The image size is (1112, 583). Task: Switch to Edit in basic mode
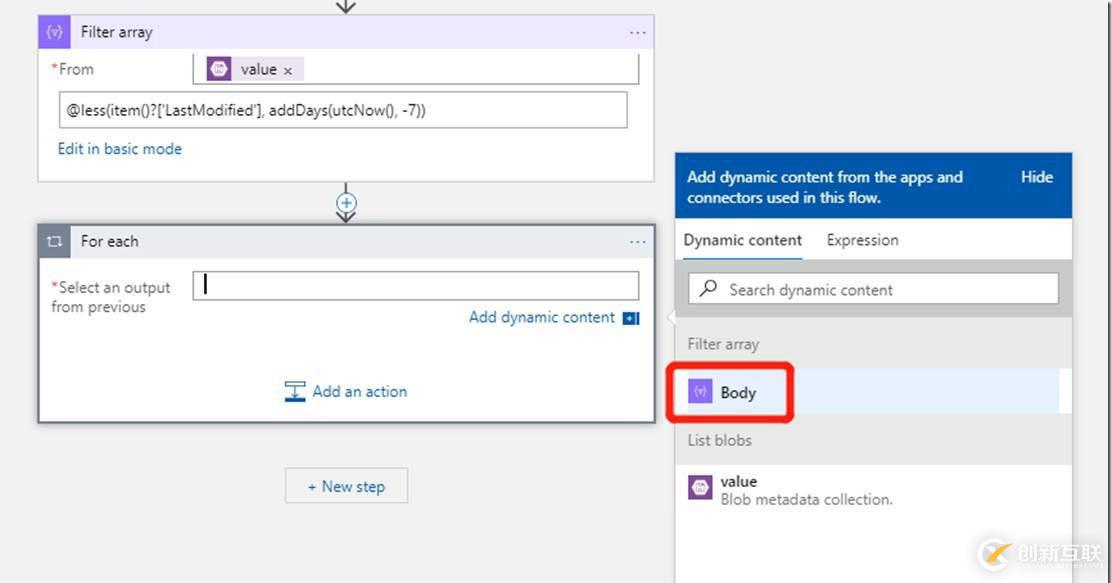coord(120,149)
